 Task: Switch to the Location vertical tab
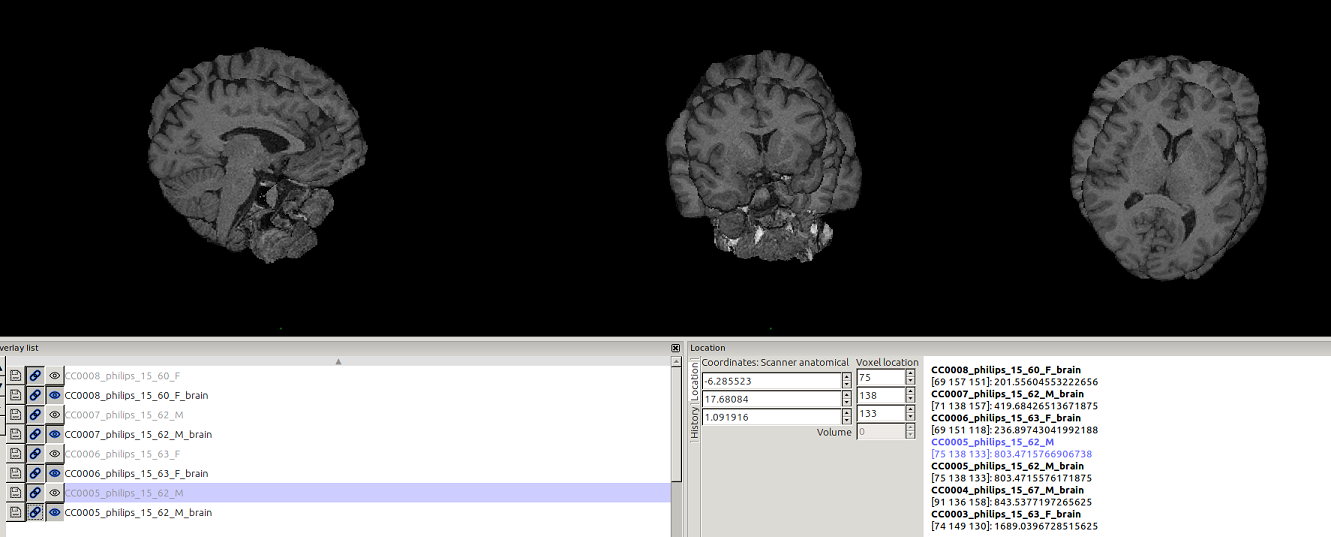tap(695, 381)
